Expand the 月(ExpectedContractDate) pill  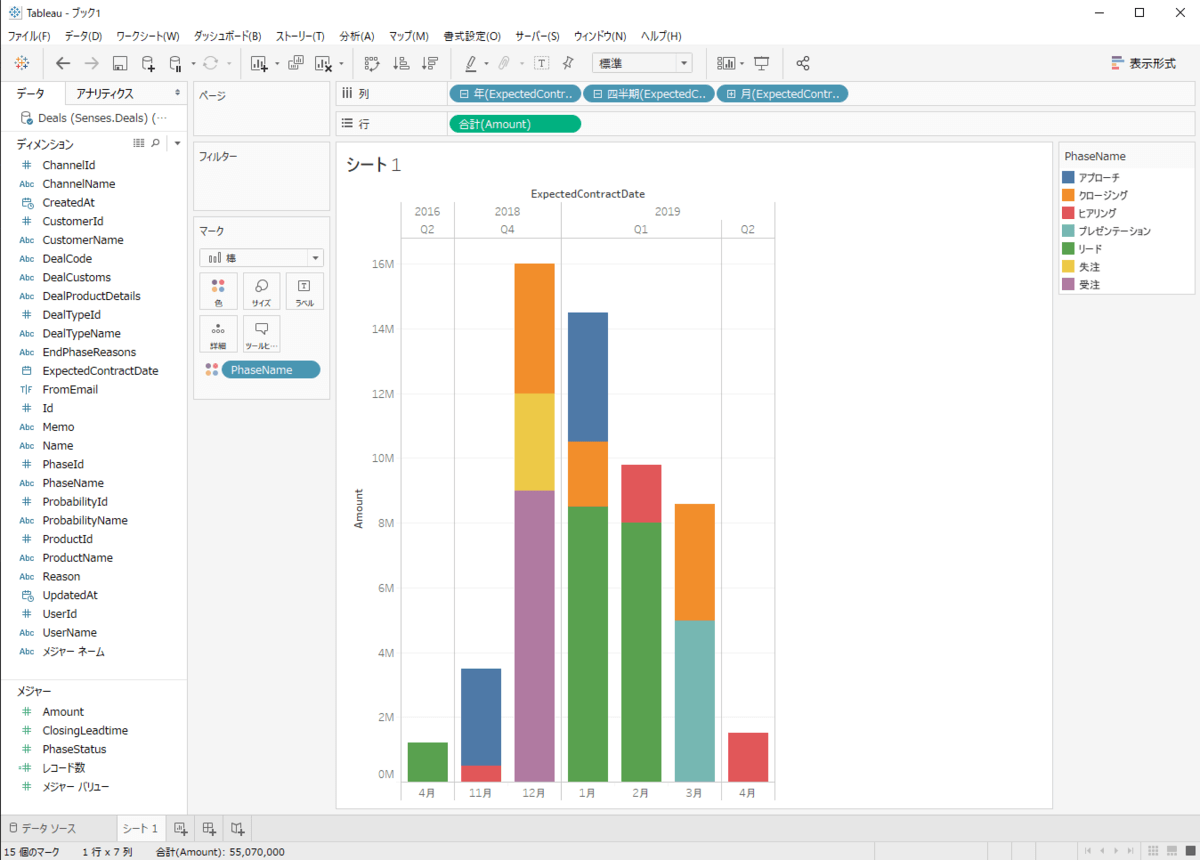732,94
